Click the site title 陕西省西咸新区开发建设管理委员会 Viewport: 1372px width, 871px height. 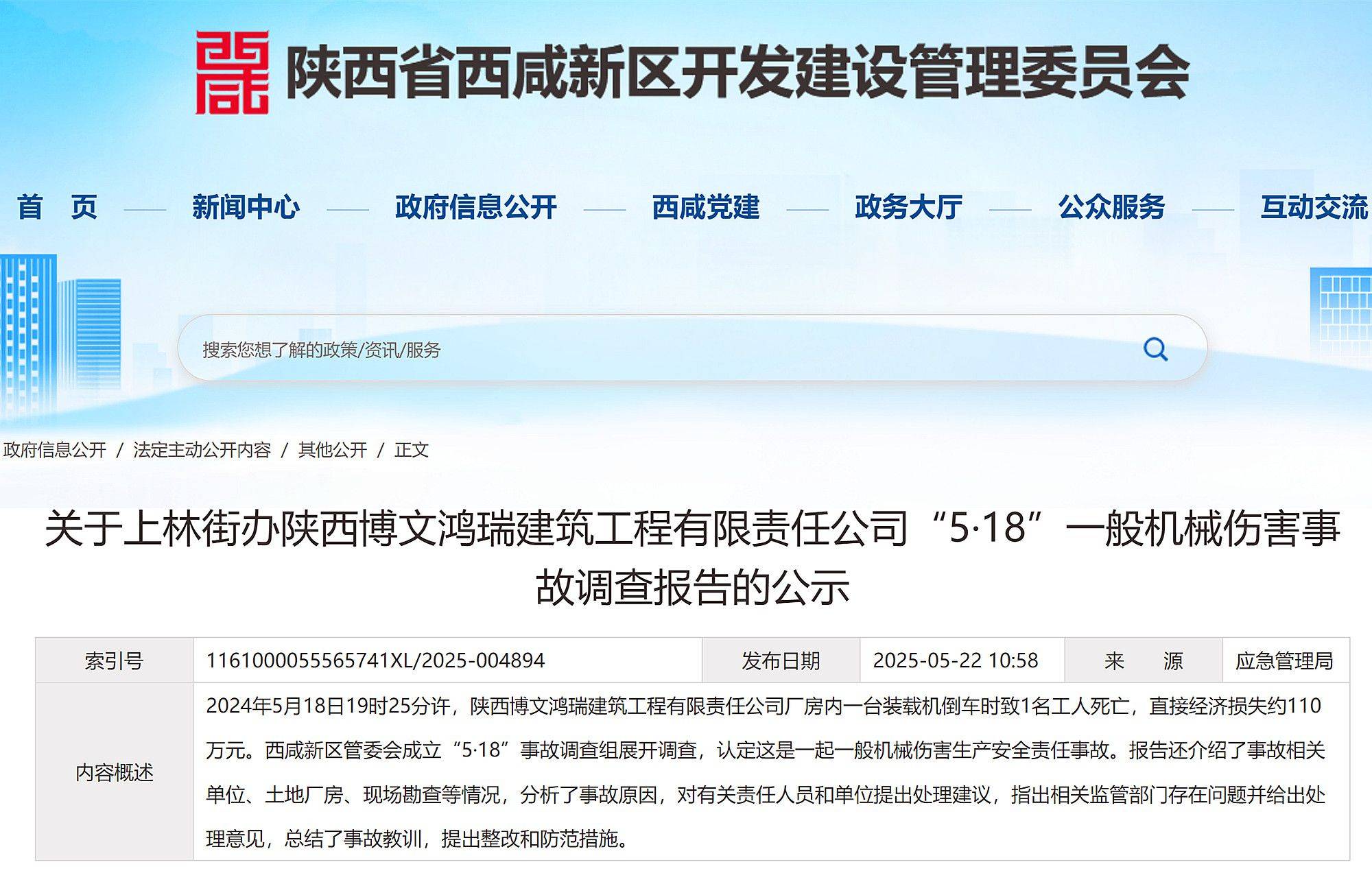click(x=737, y=73)
